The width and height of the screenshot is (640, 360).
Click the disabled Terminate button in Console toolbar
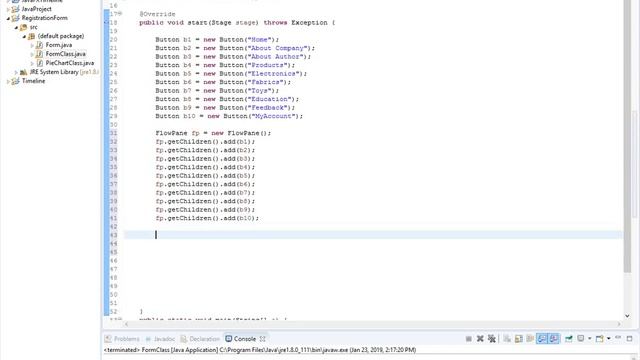[x=469, y=338]
